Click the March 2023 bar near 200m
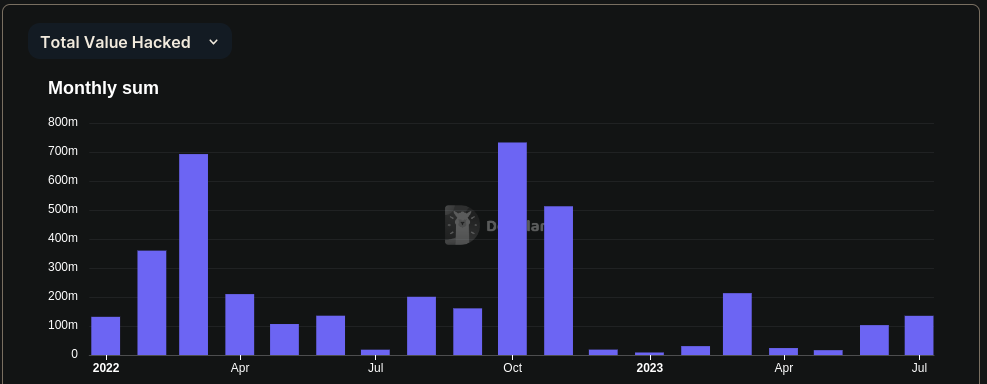Viewport: 987px width, 384px height. click(x=737, y=324)
